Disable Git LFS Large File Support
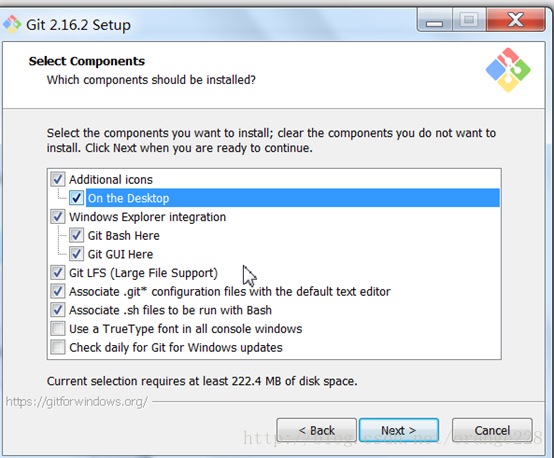Screen dimensions: 554x458 pyautogui.click(x=58, y=272)
